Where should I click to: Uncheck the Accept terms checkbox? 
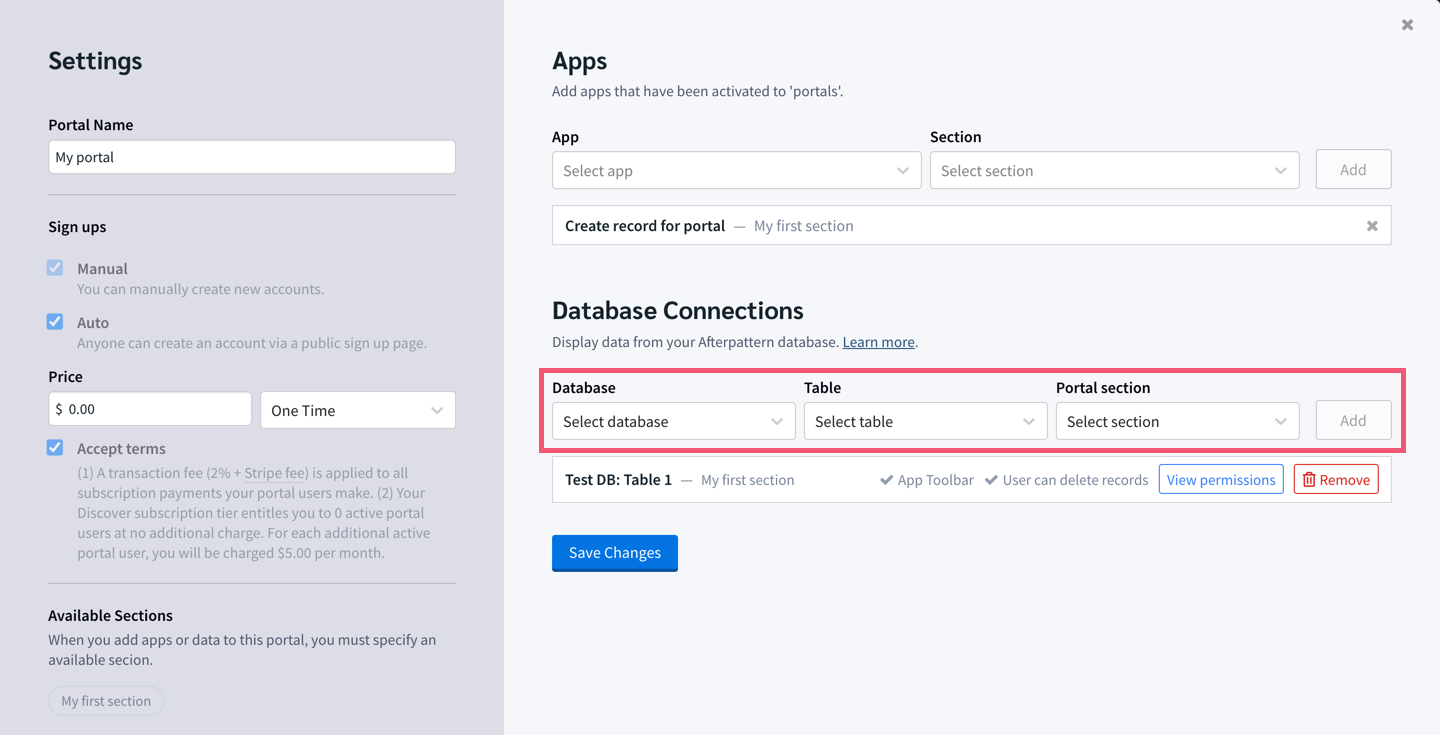click(55, 448)
